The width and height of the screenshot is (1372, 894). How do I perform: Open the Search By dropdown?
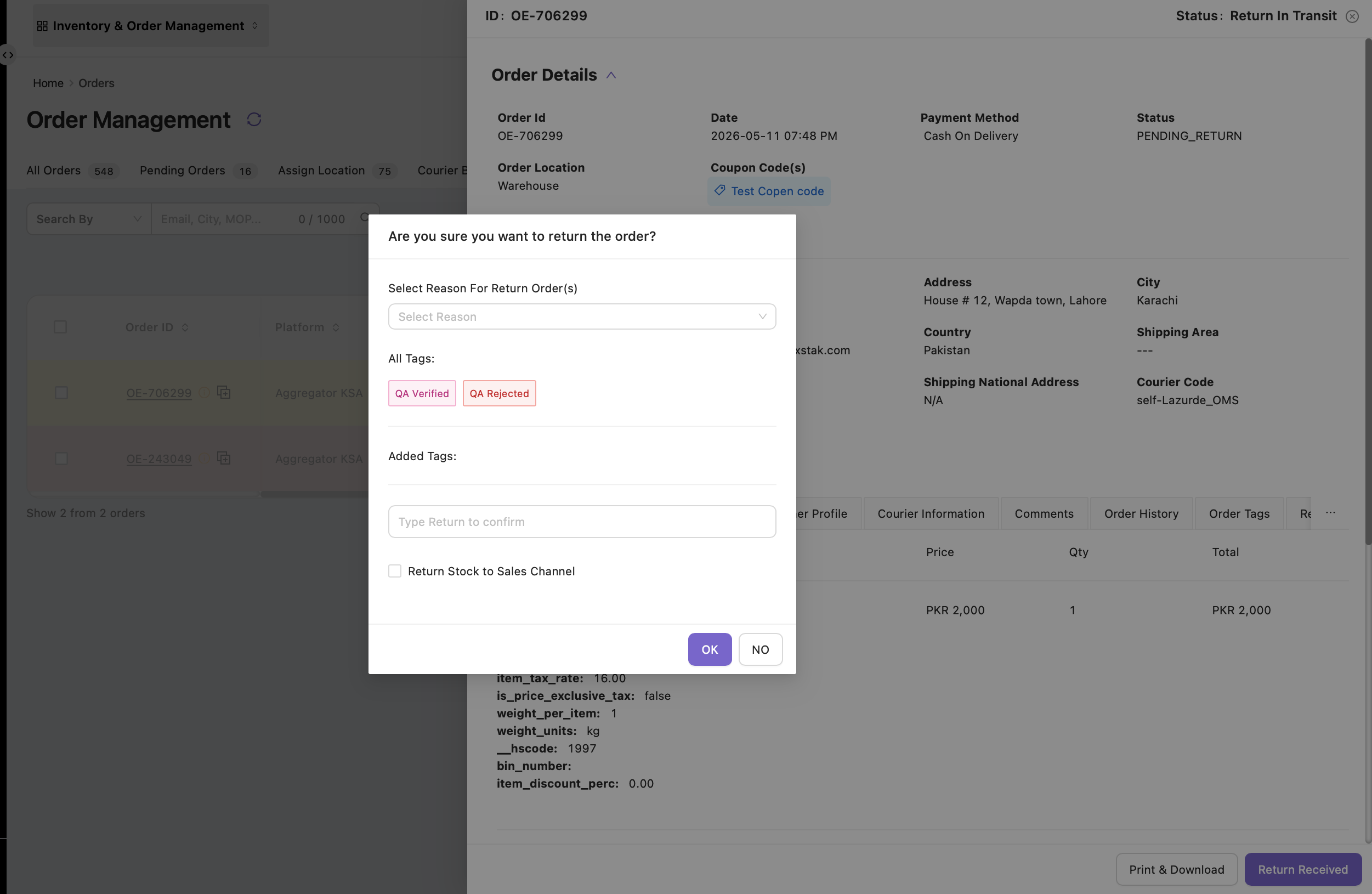pyautogui.click(x=89, y=219)
